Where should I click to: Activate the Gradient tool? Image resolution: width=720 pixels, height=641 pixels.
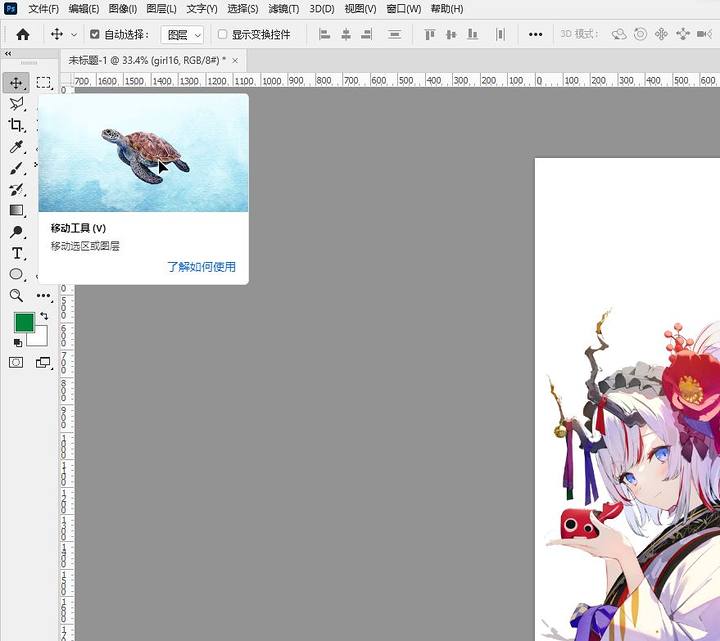pos(16,210)
